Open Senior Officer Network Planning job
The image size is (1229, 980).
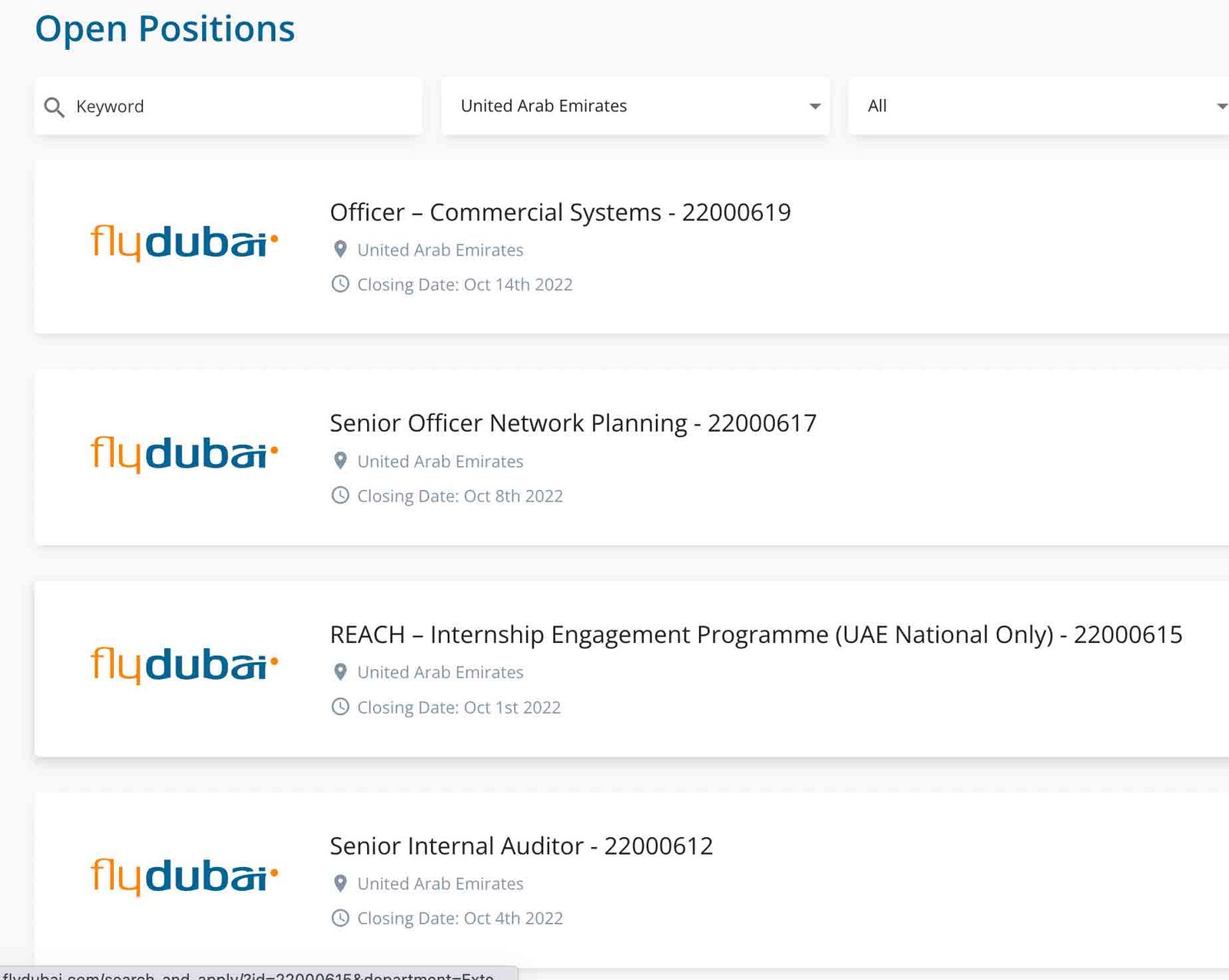tap(573, 423)
